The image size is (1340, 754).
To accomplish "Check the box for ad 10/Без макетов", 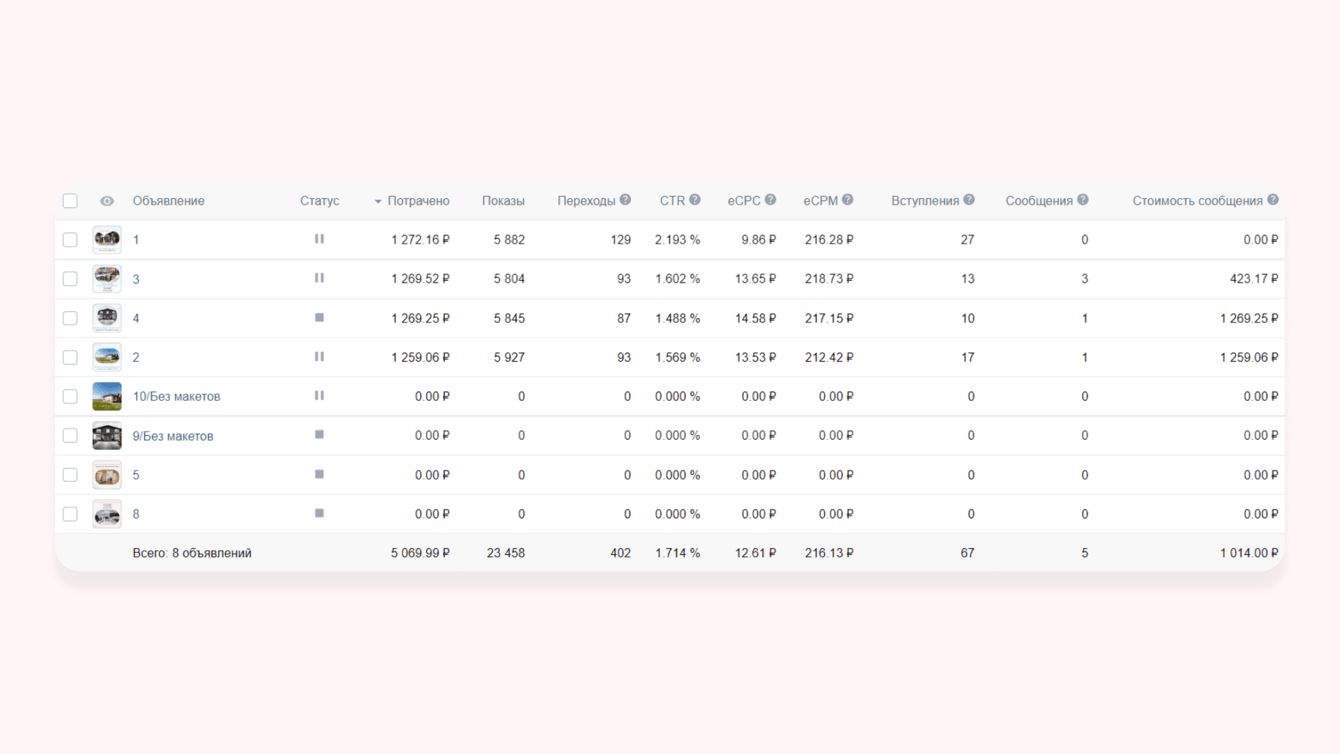I will (x=70, y=396).
